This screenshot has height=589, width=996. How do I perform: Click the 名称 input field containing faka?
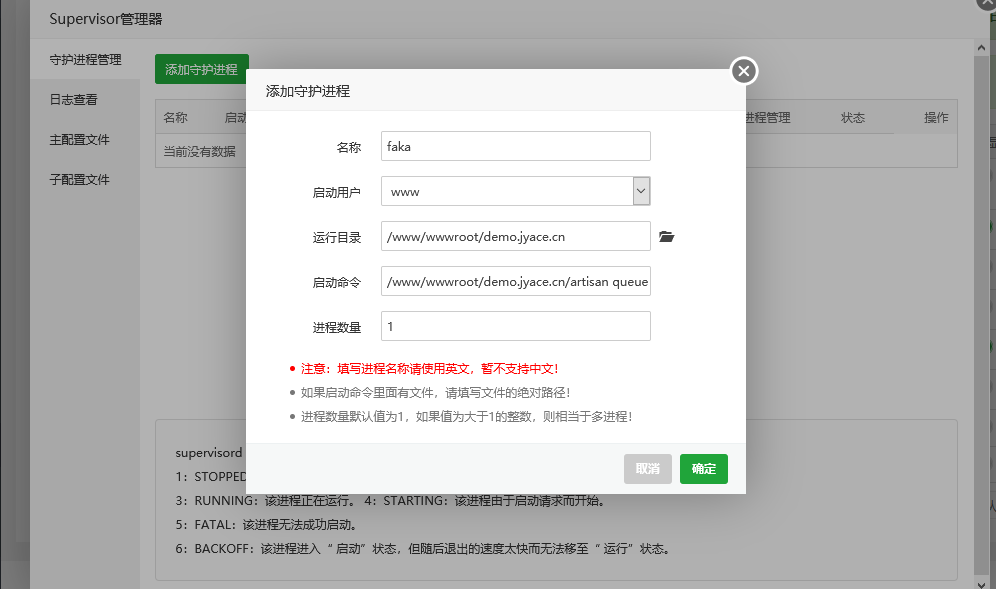515,146
